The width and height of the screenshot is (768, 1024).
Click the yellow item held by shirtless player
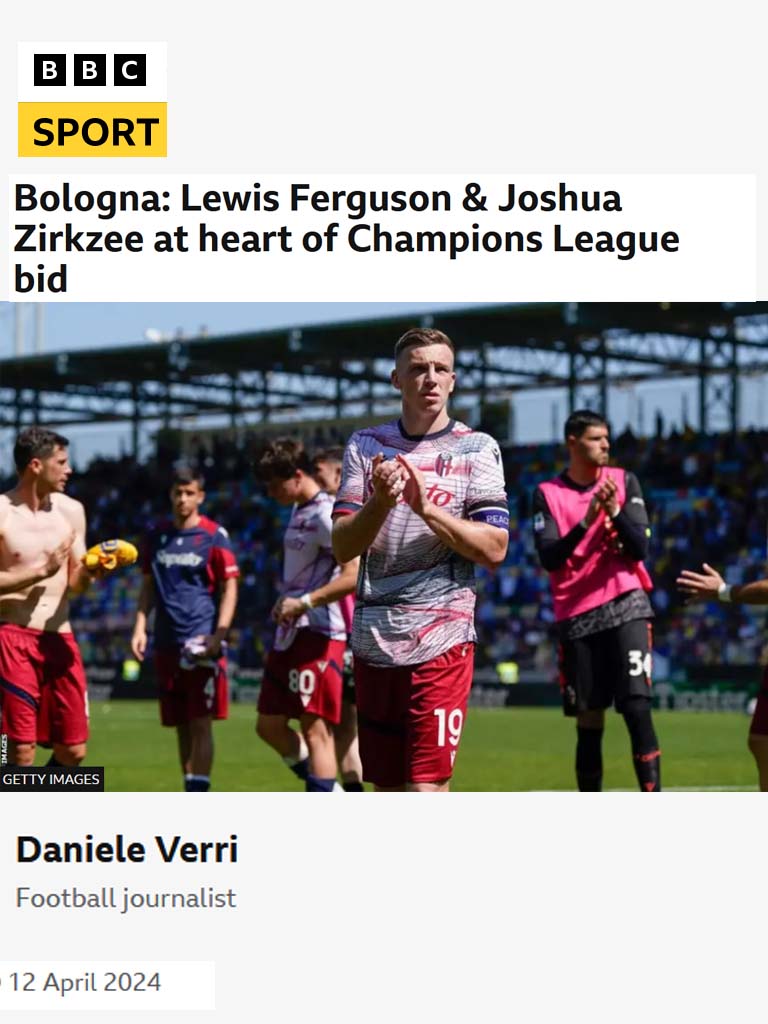click(110, 555)
